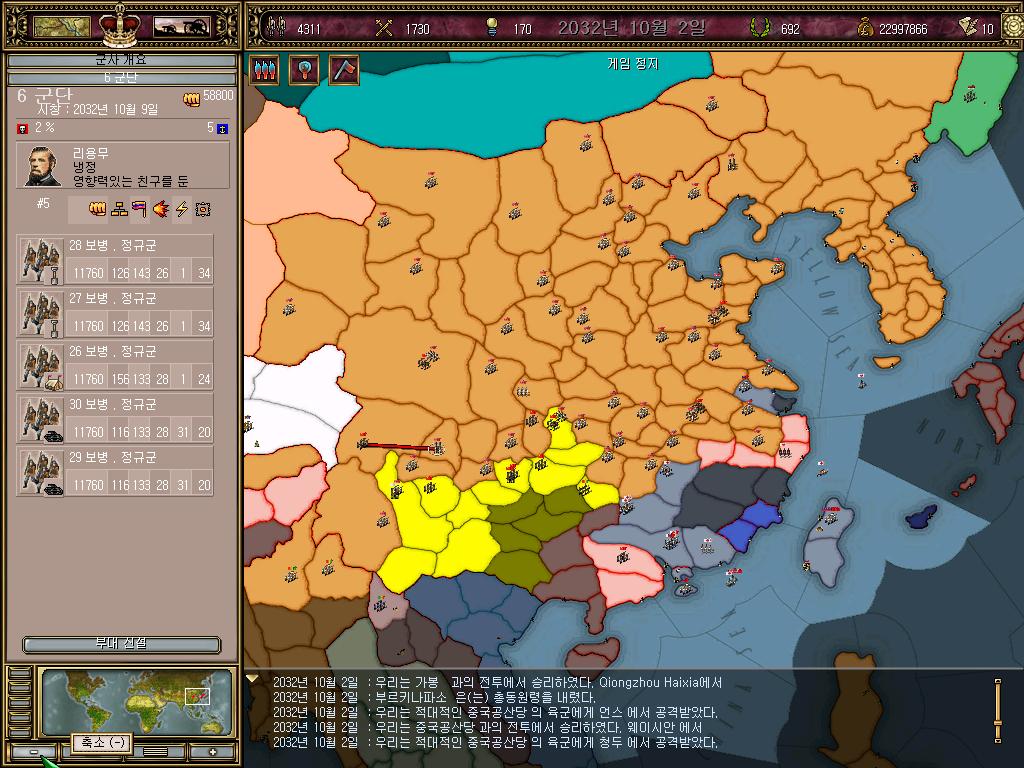1024x768 pixels.
Task: Click the money bag treasury icon
Action: (x=865, y=27)
